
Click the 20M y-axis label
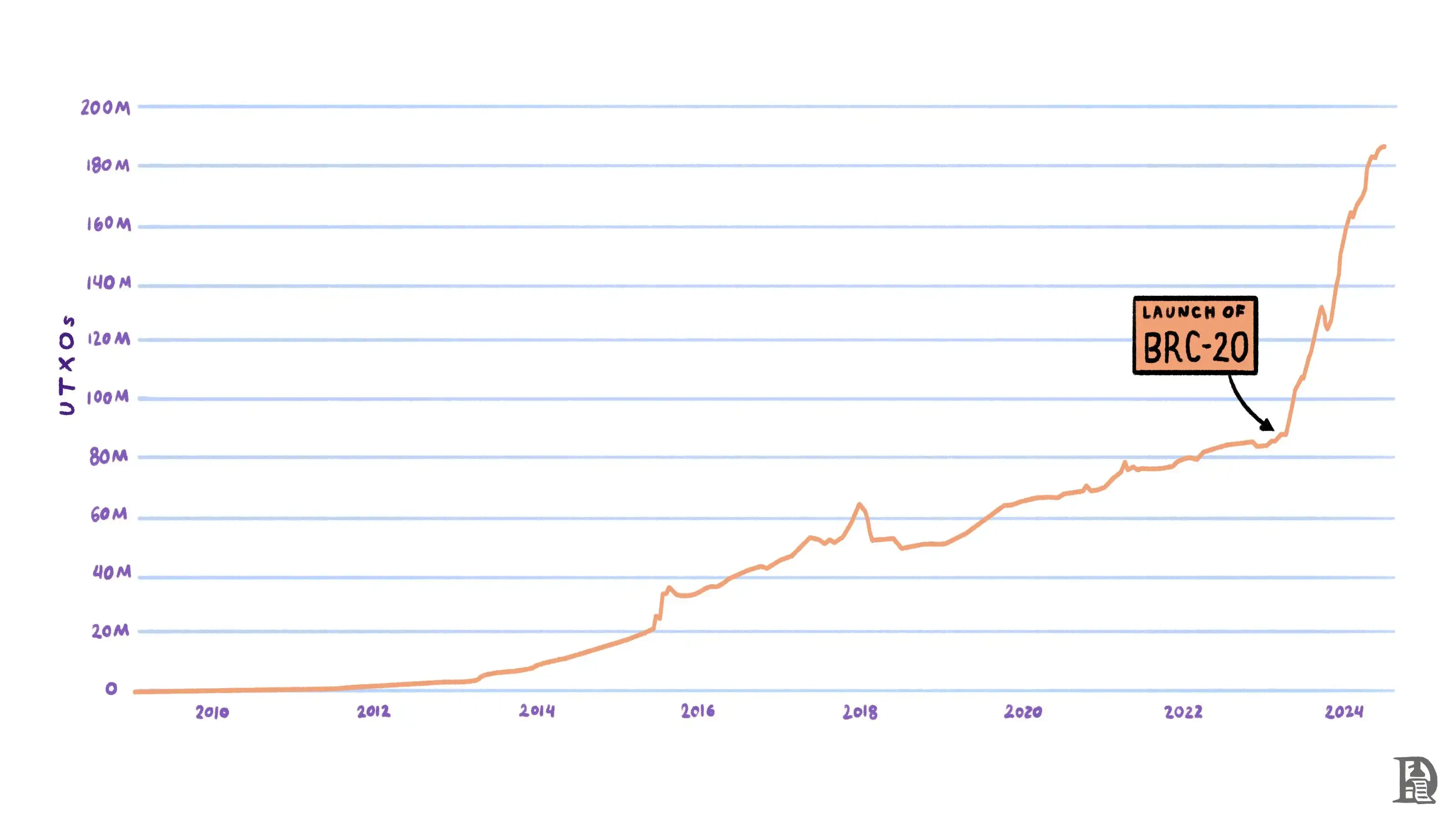(x=110, y=631)
